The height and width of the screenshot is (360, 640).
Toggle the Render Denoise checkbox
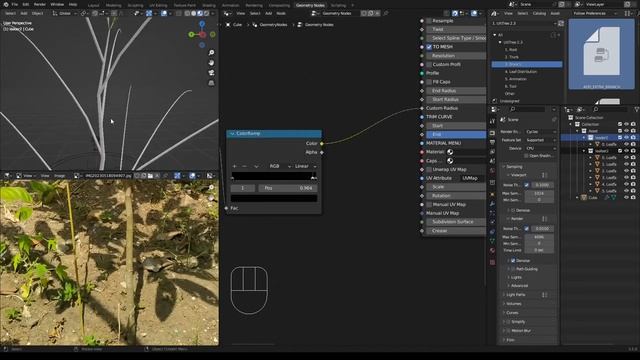point(513,260)
